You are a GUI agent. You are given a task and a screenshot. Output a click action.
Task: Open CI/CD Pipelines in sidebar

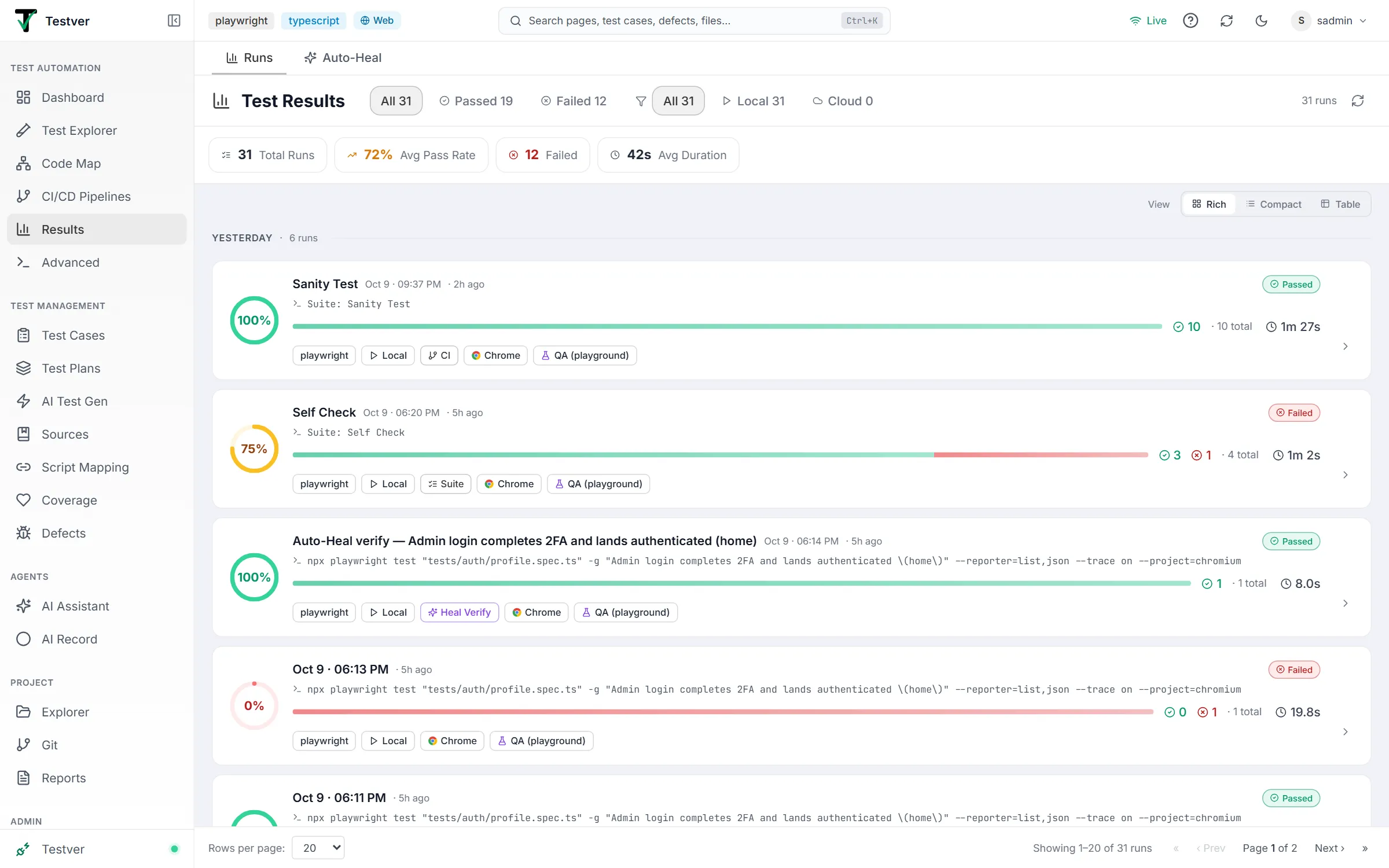point(97,196)
